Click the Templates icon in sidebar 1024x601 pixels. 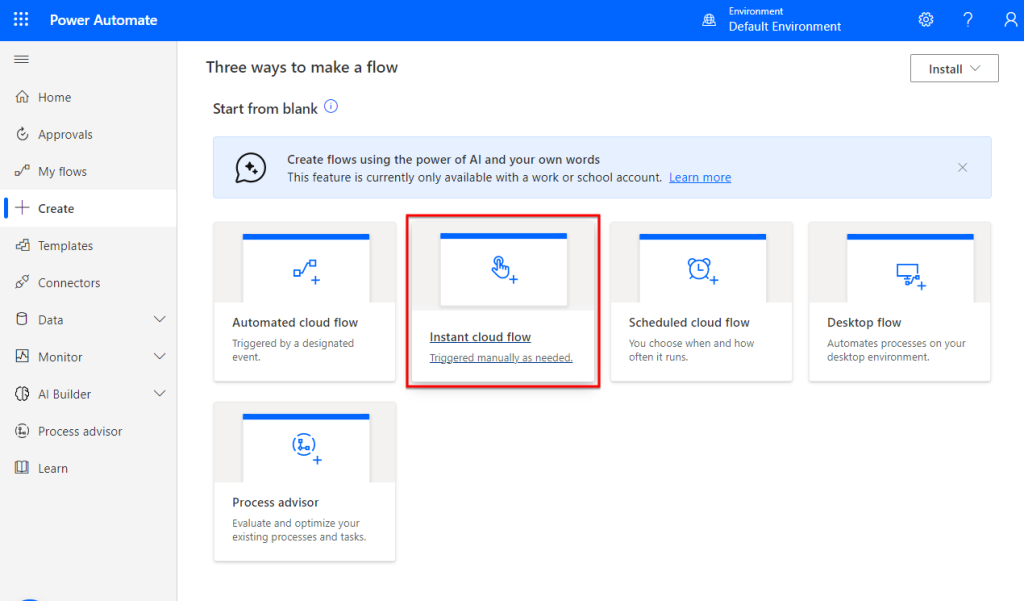[x=22, y=245]
